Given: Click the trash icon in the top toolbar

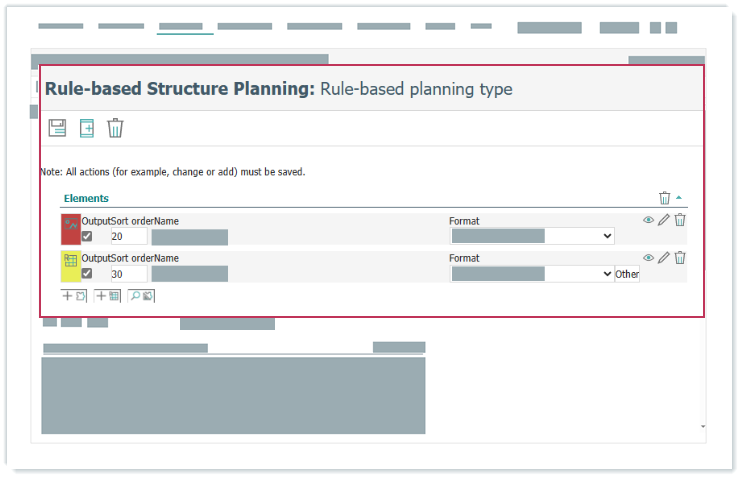Looking at the screenshot, I should [116, 128].
